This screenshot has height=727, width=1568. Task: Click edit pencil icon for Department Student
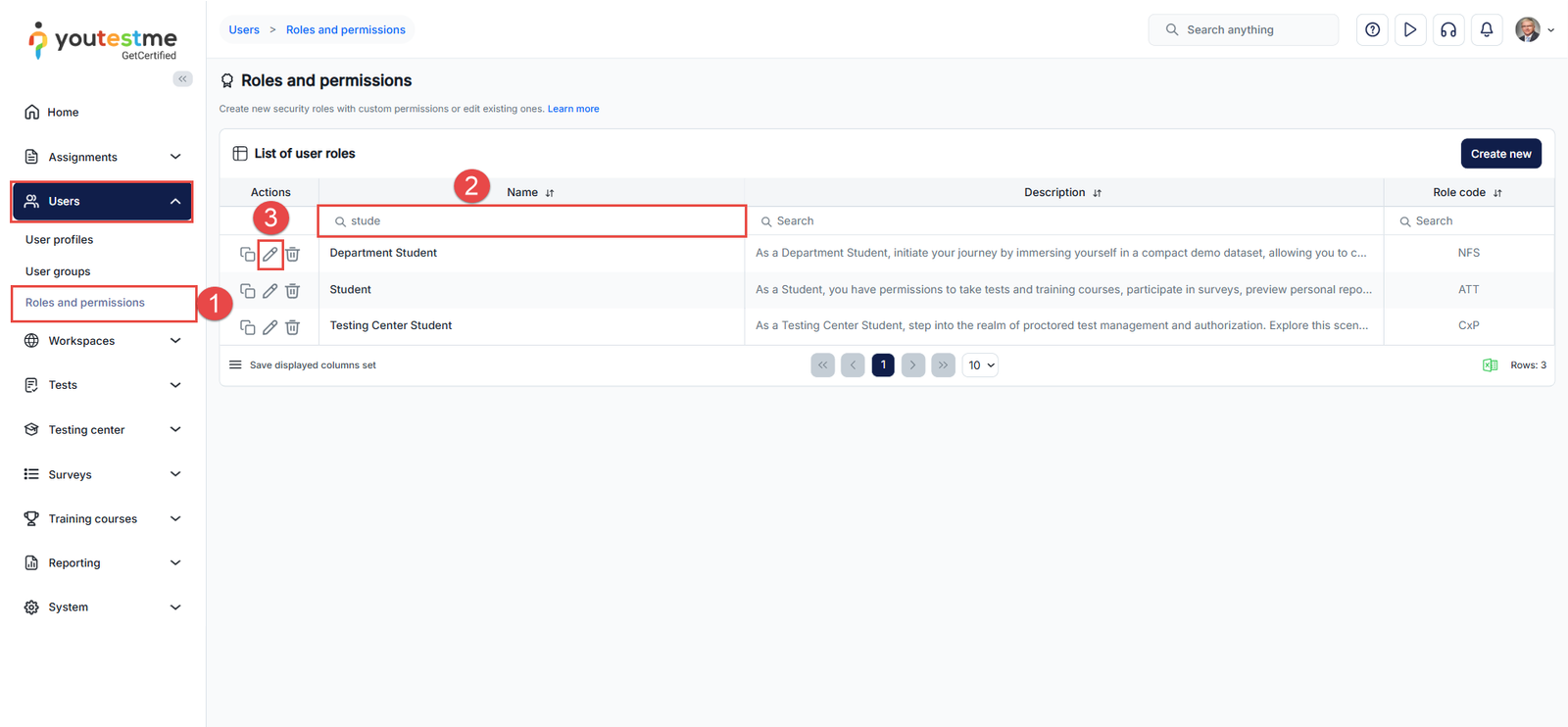click(x=269, y=254)
